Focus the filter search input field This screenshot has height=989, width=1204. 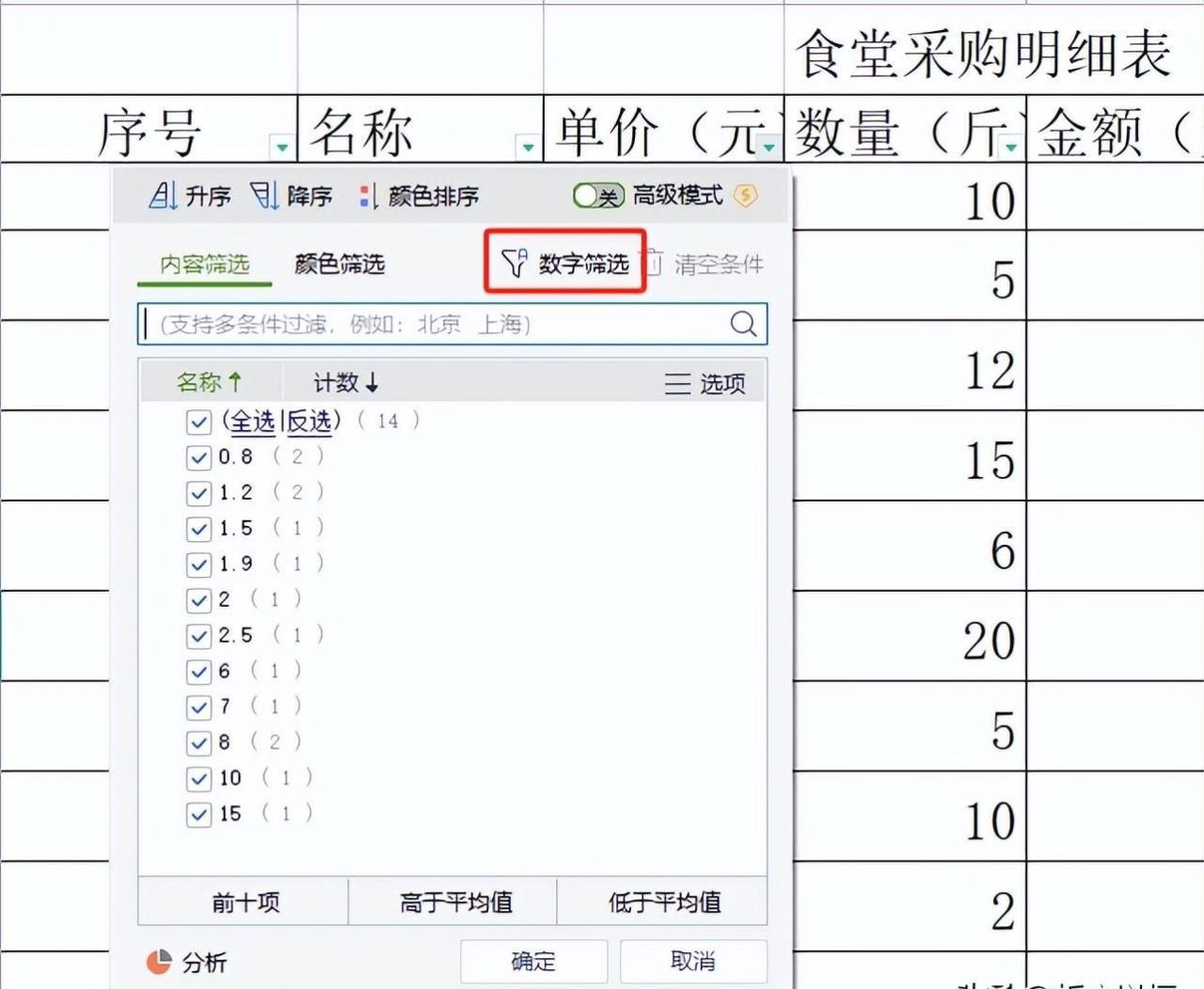coord(452,324)
